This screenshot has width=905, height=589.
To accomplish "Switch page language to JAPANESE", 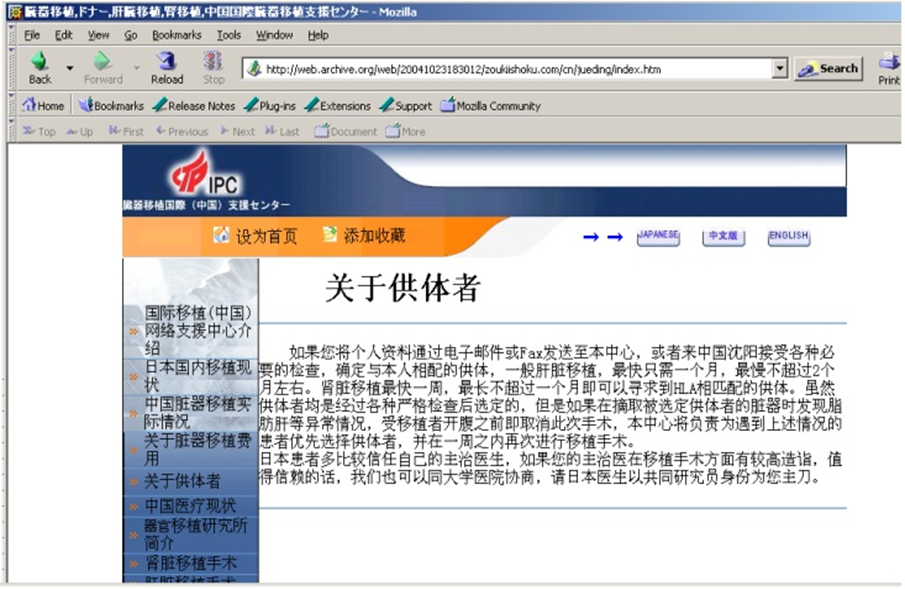I will 658,237.
